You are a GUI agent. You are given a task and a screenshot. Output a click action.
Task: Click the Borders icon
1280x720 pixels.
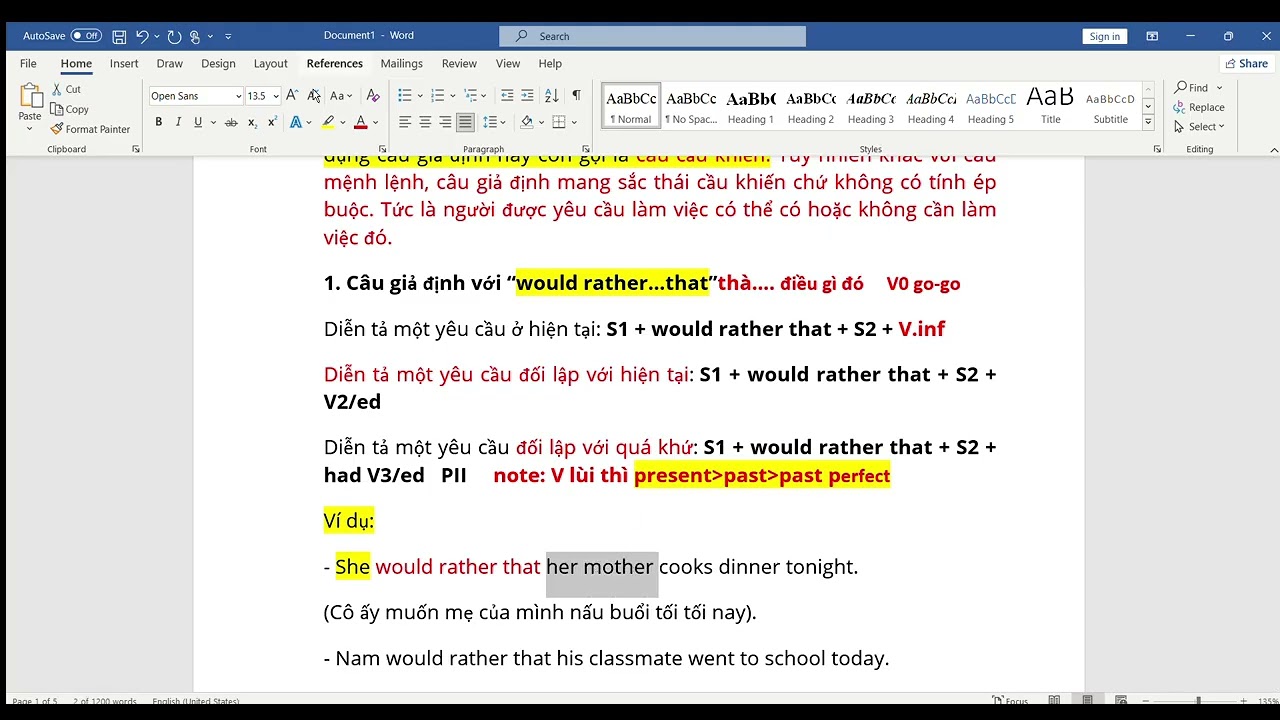click(x=559, y=122)
